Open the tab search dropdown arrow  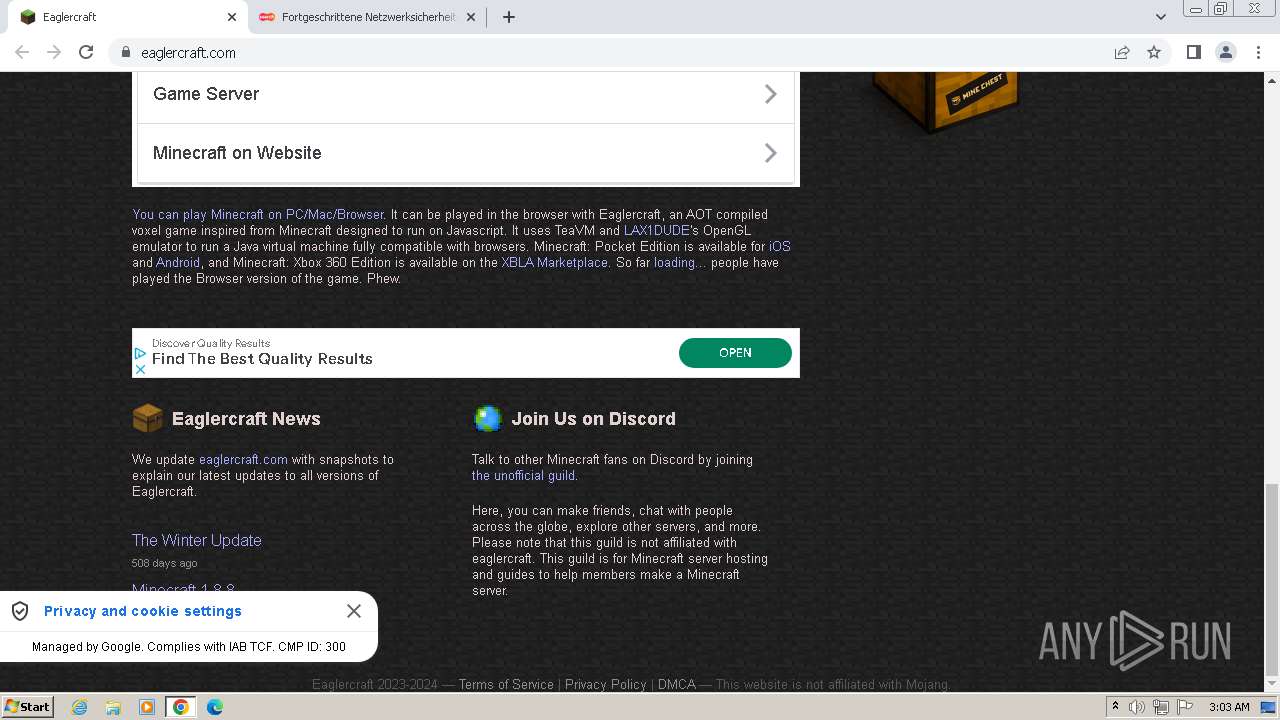point(1160,17)
